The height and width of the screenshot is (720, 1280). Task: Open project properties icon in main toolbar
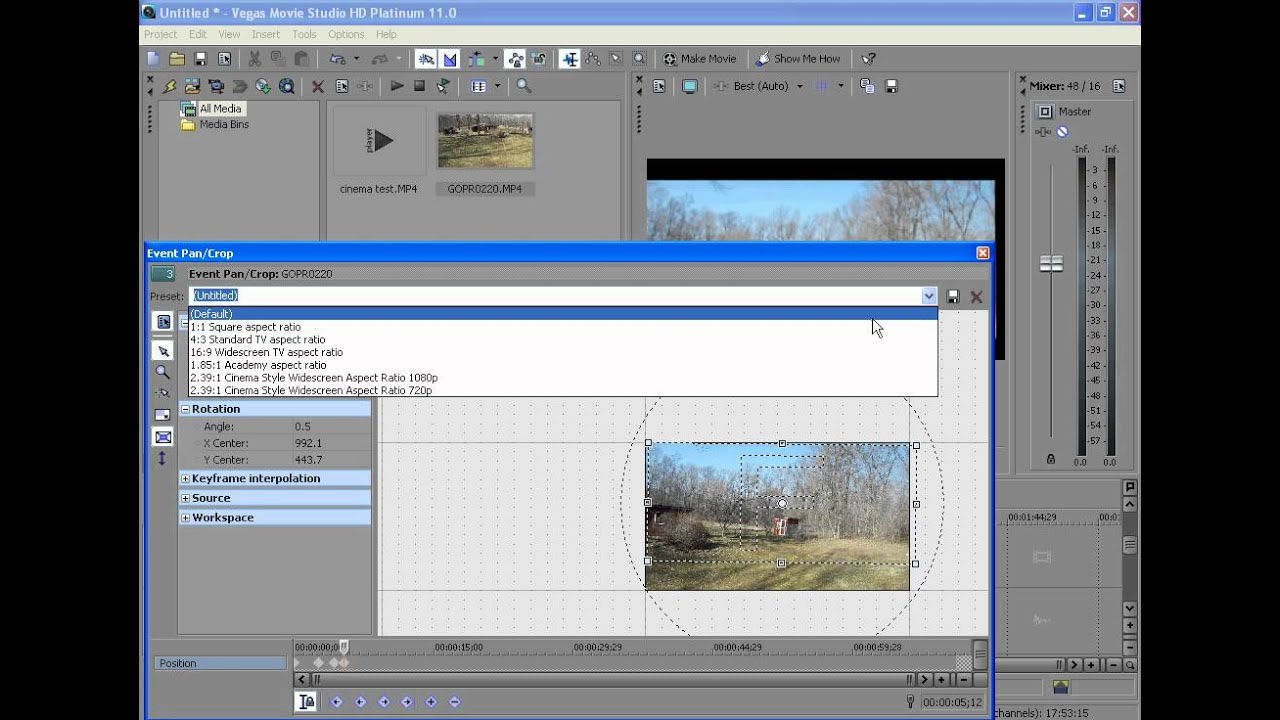tap(224, 59)
